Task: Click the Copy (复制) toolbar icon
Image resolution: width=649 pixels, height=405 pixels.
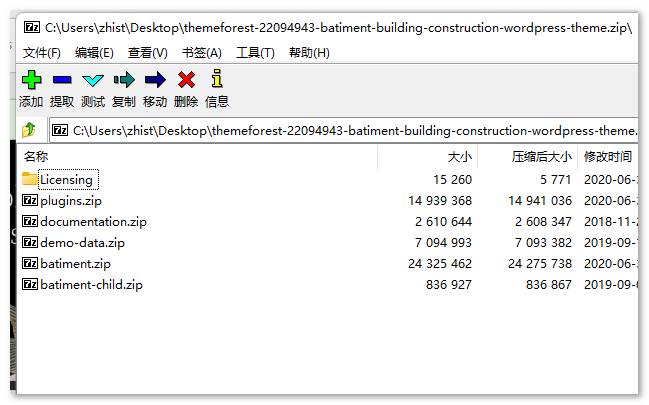Action: coord(124,80)
